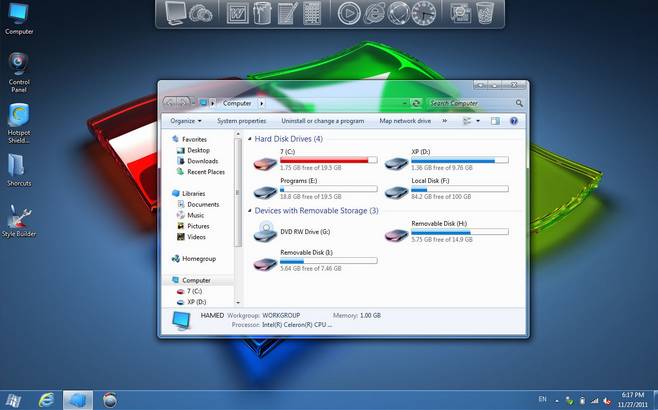Screen dimensions: 658x410
Task: Select the Local Disk (F:) drive
Action: [x=446, y=189]
